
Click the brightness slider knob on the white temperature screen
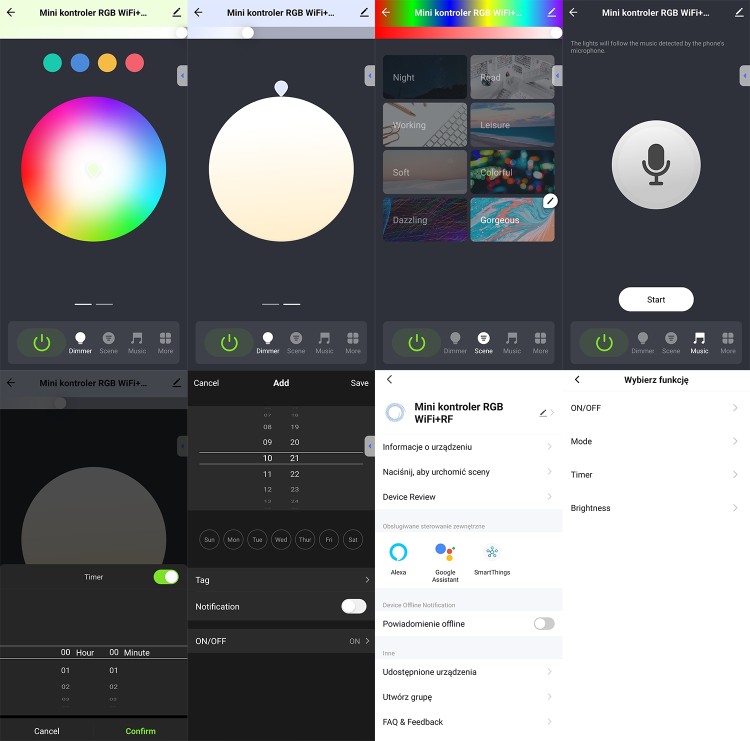tap(247, 33)
